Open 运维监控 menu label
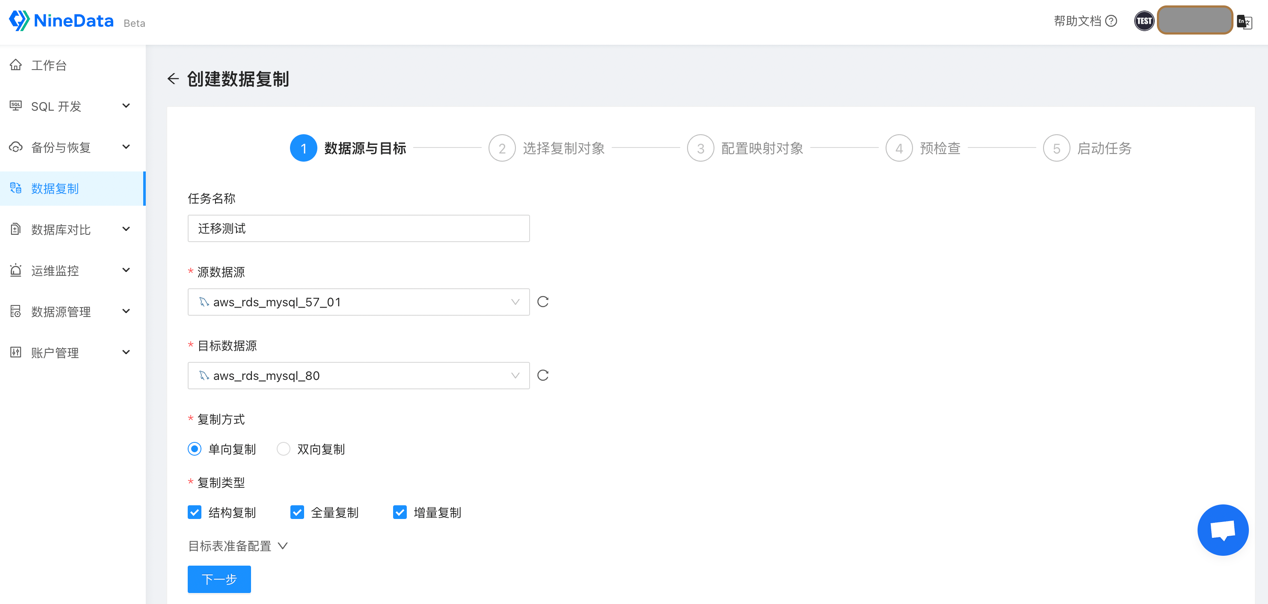The image size is (1268, 604). 55,270
